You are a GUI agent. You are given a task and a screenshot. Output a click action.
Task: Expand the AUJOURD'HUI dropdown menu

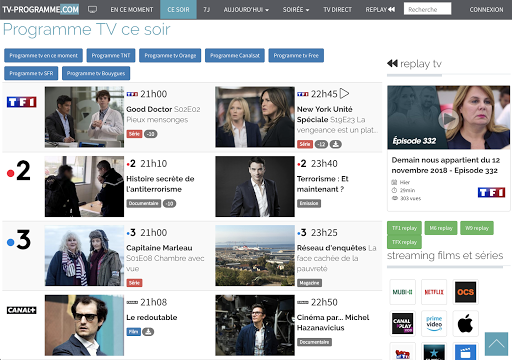pyautogui.click(x=246, y=10)
